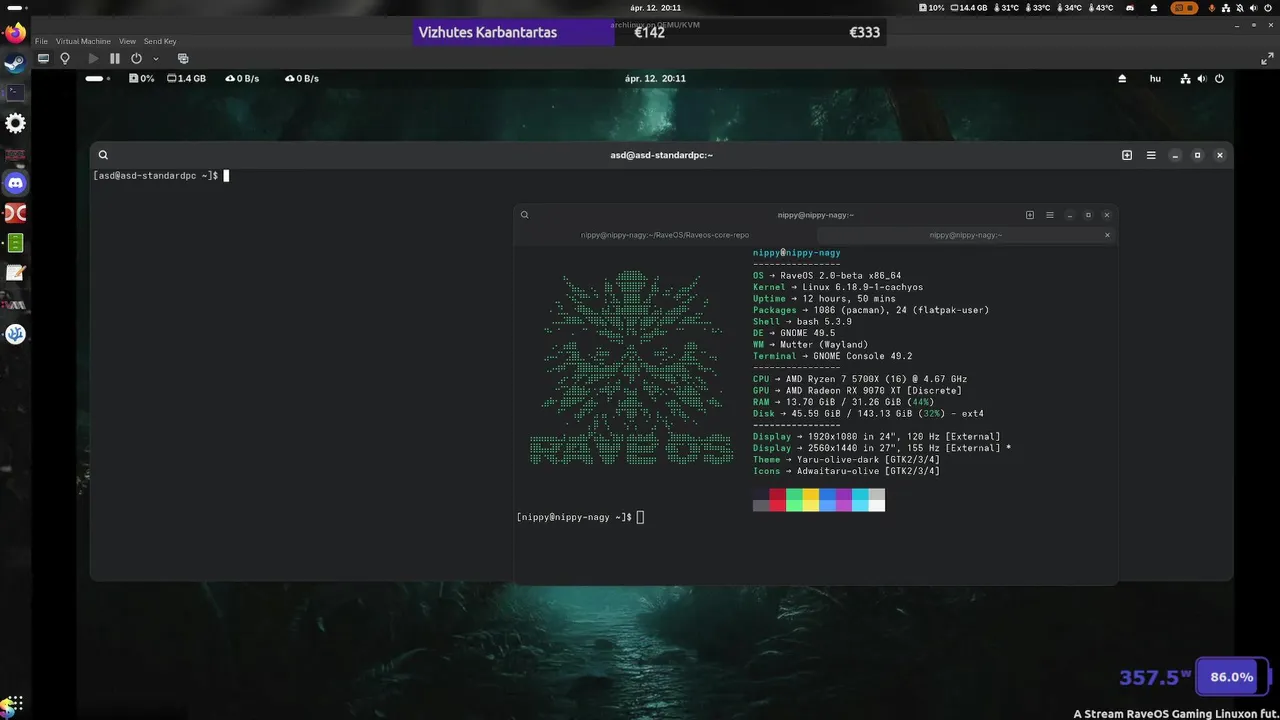Image resolution: width=1280 pixels, height=720 pixels.
Task: Click the 43°C temperature indicator
Action: tap(1099, 8)
